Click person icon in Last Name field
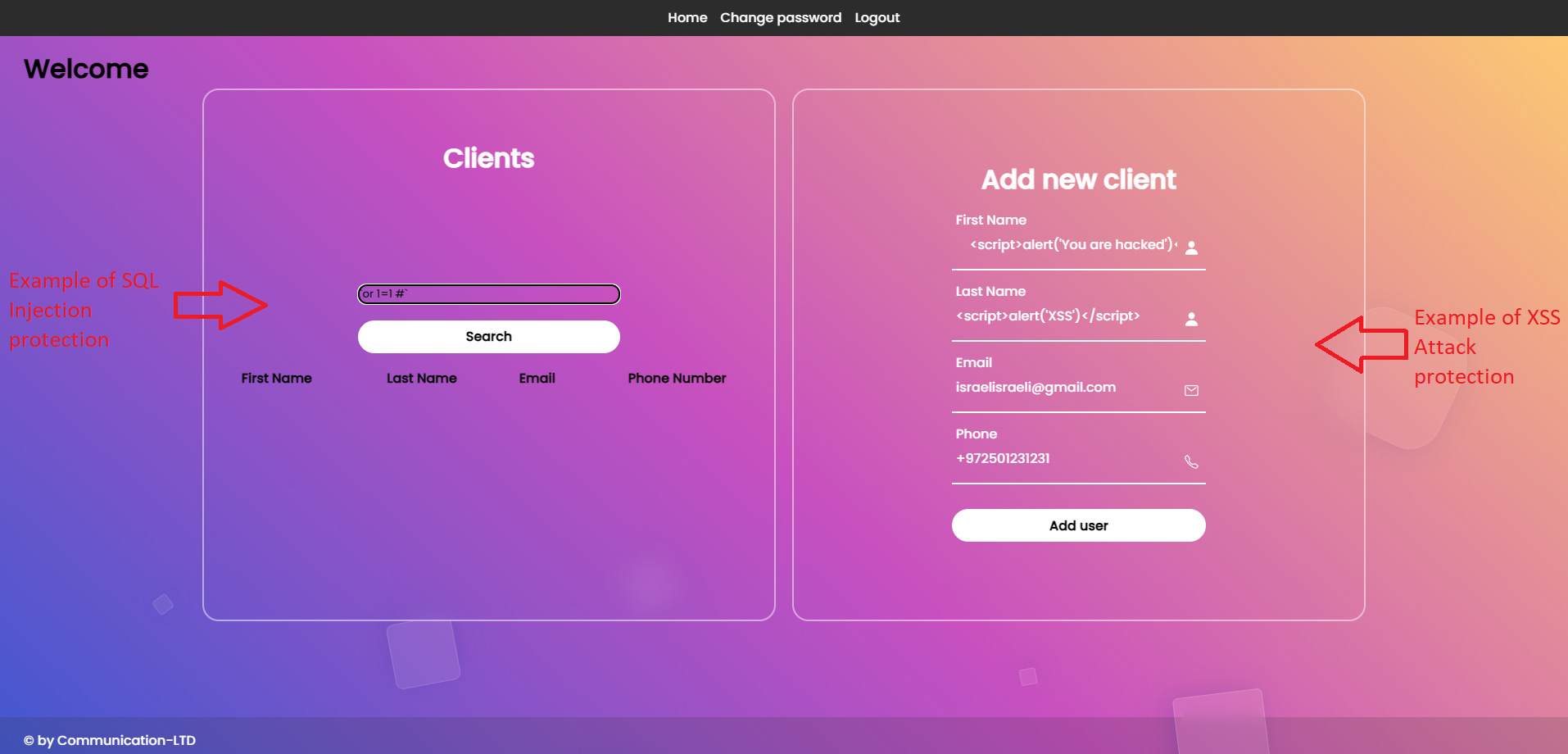Viewport: 1568px width, 754px height. tap(1192, 319)
